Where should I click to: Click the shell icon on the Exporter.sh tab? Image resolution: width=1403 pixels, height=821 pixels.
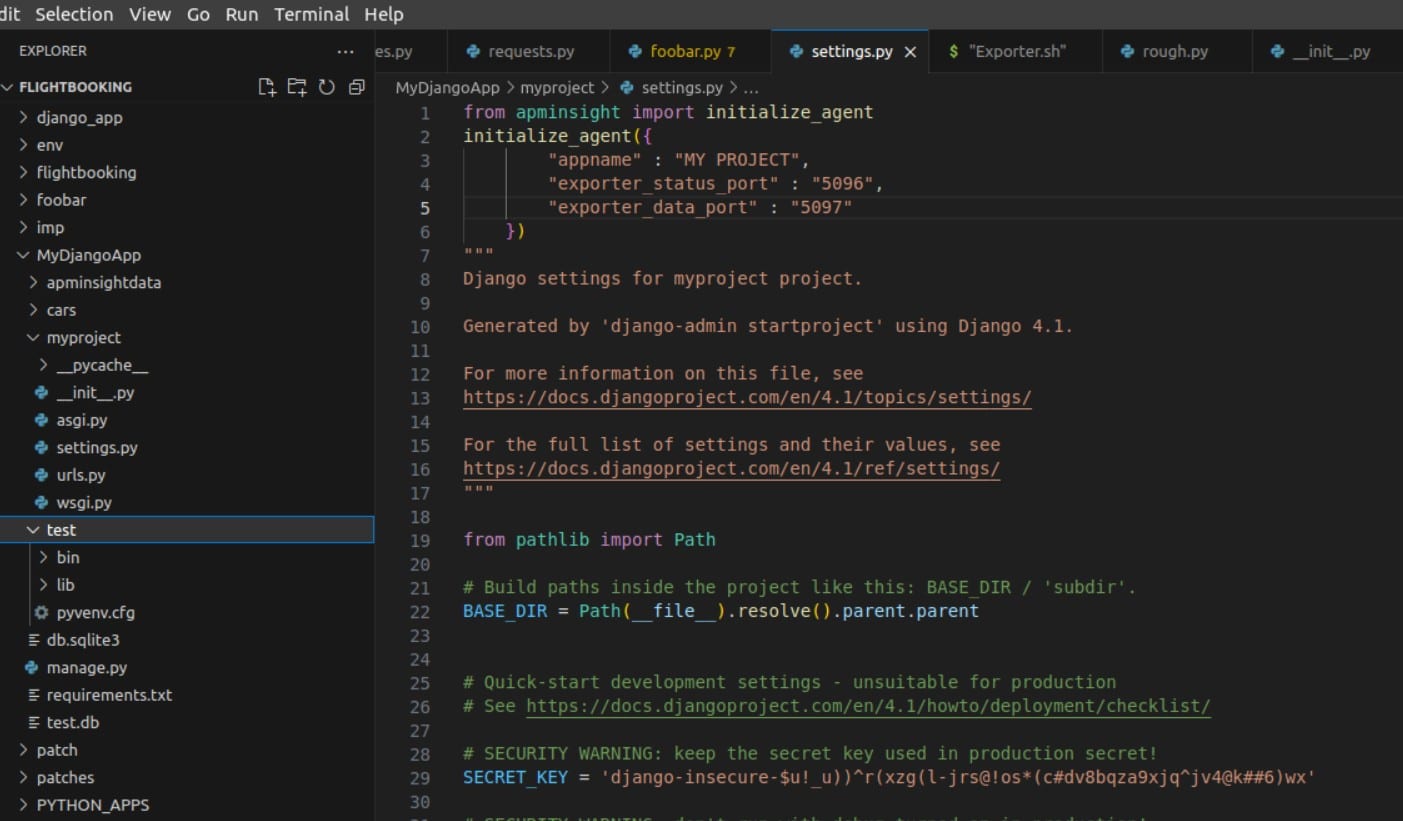tap(954, 51)
